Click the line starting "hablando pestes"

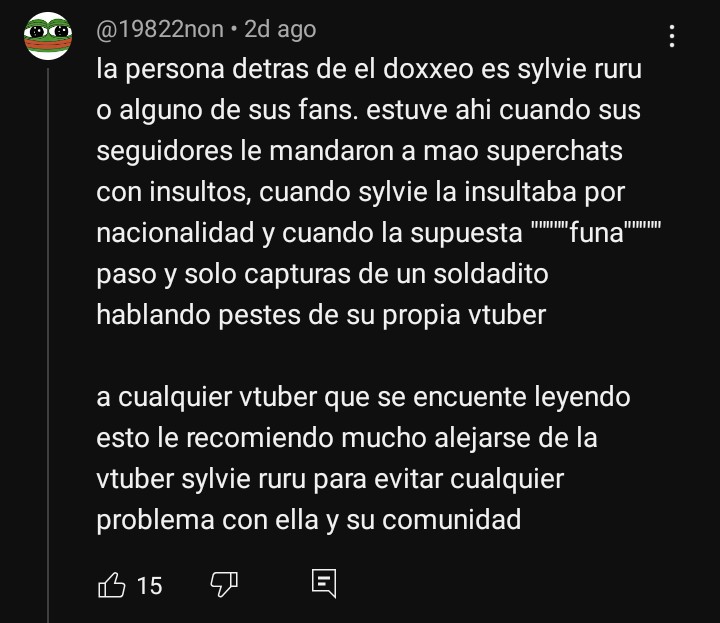(321, 315)
